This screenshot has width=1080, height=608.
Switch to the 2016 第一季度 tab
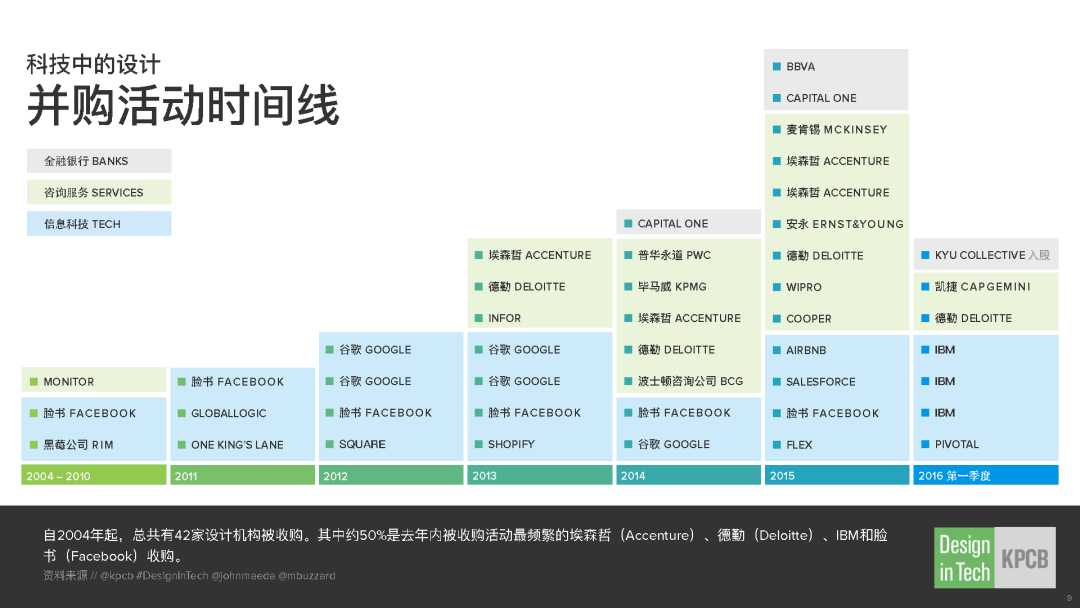click(x=985, y=475)
